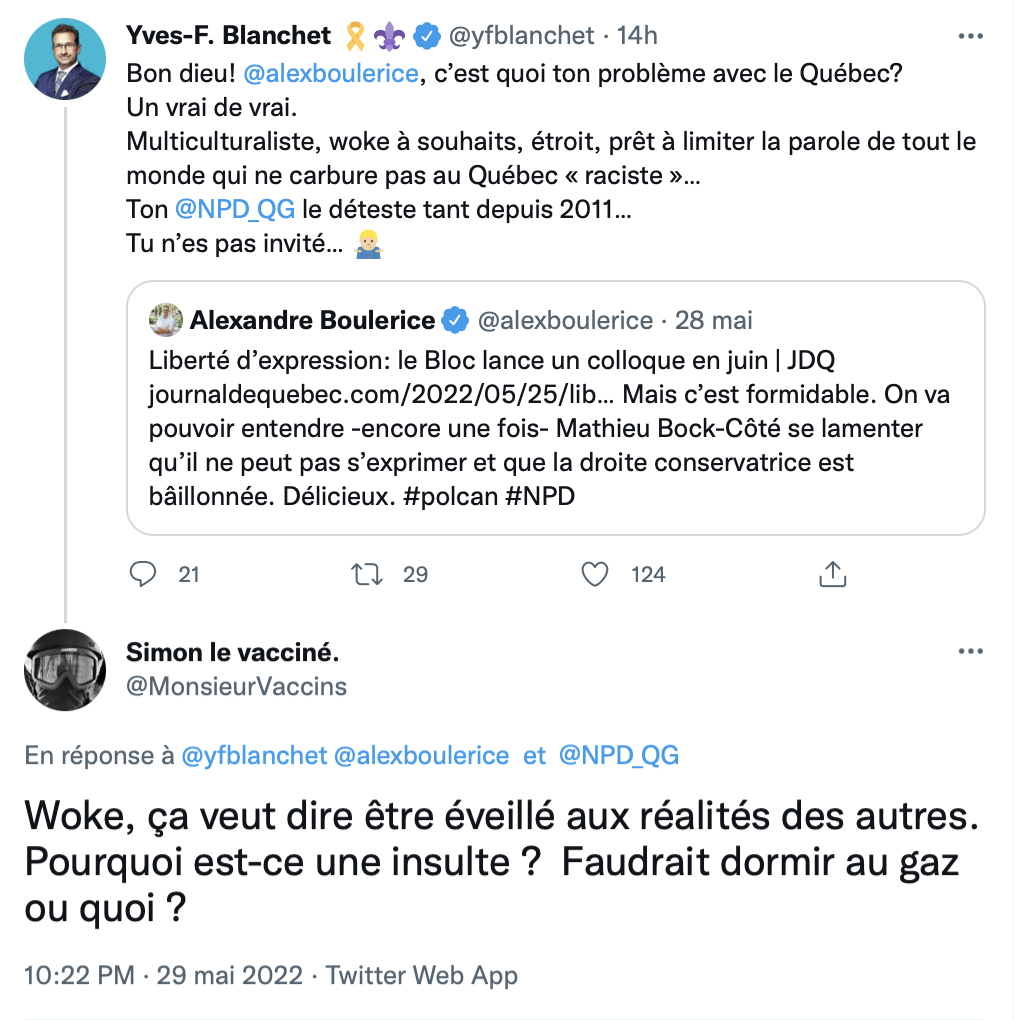The image size is (1014, 1020).
Task: Click the Simon le vacciné display name
Action: [x=232, y=653]
